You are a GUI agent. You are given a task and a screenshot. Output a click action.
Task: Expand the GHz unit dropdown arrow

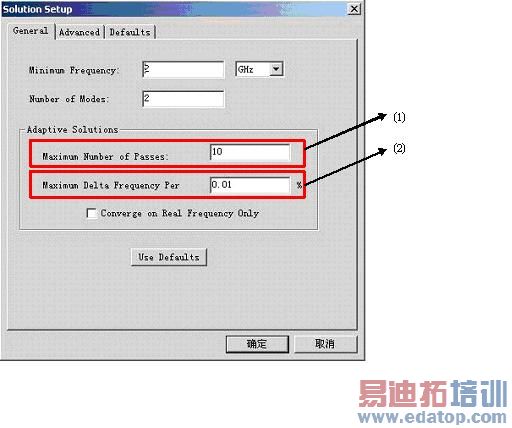pyautogui.click(x=276, y=69)
